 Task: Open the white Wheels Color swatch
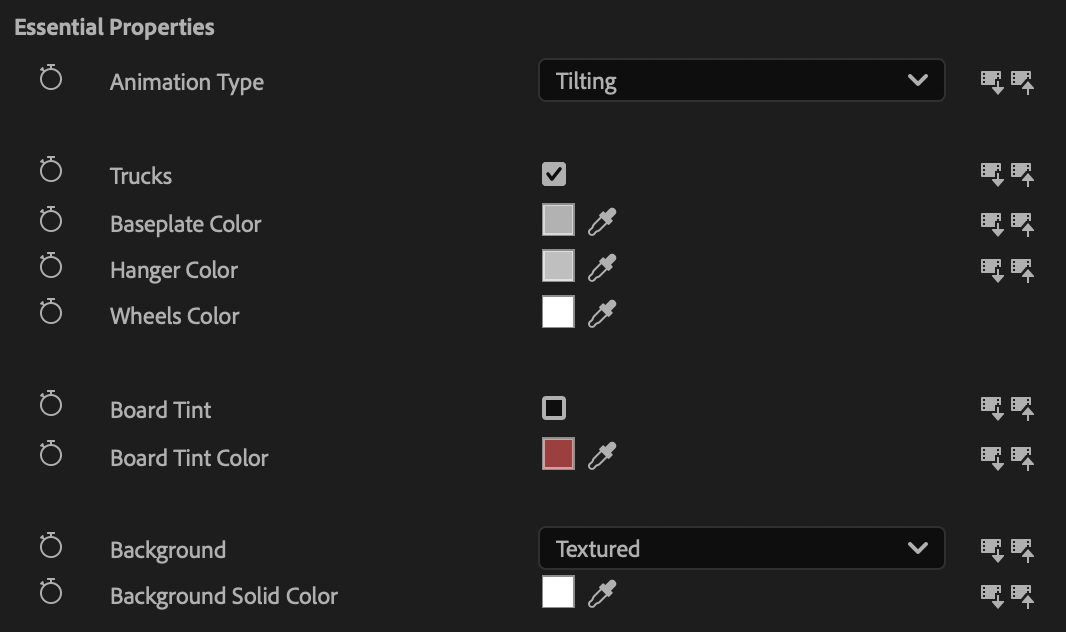558,312
